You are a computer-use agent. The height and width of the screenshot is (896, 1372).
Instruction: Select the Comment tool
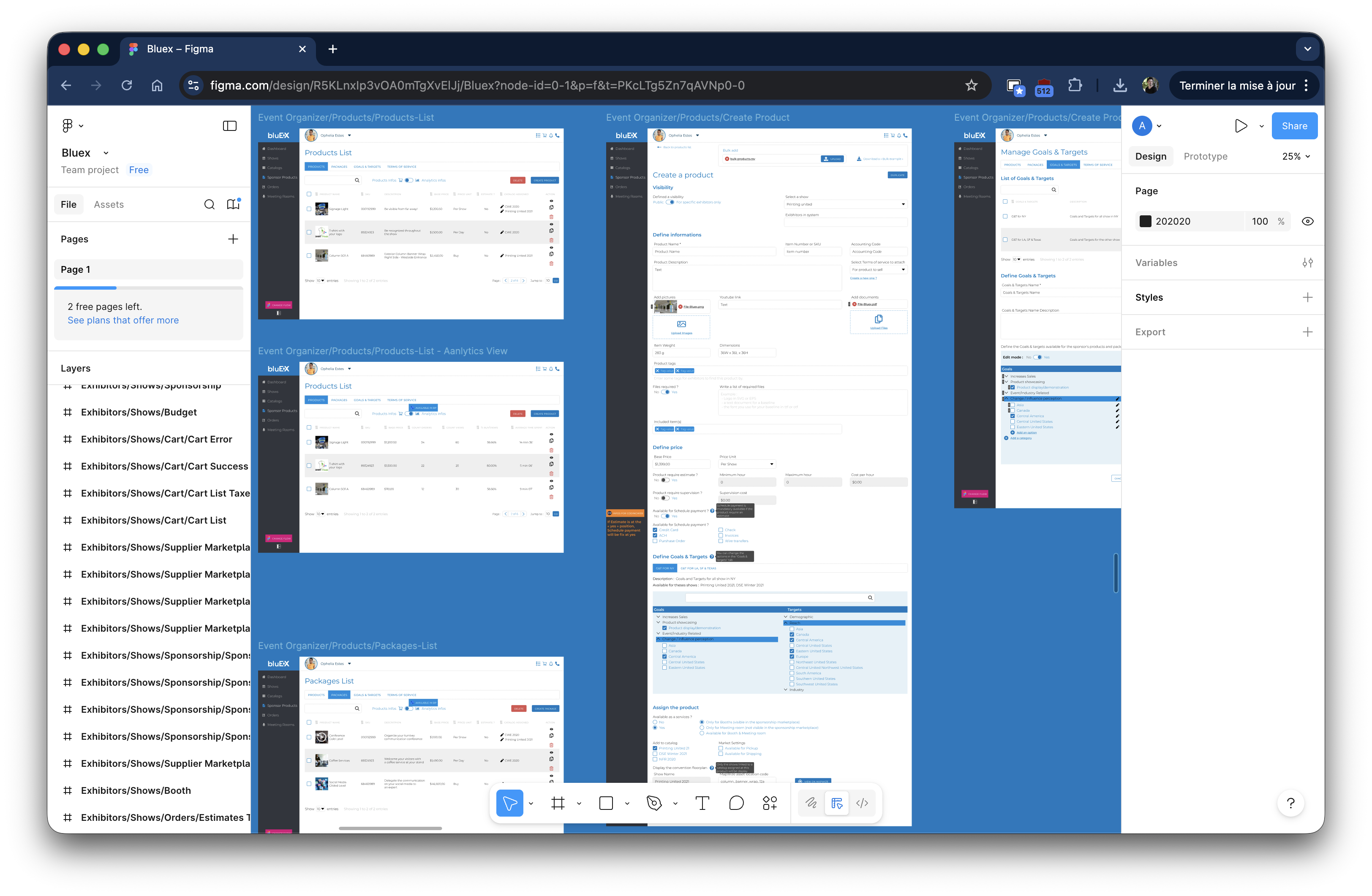pos(736,803)
